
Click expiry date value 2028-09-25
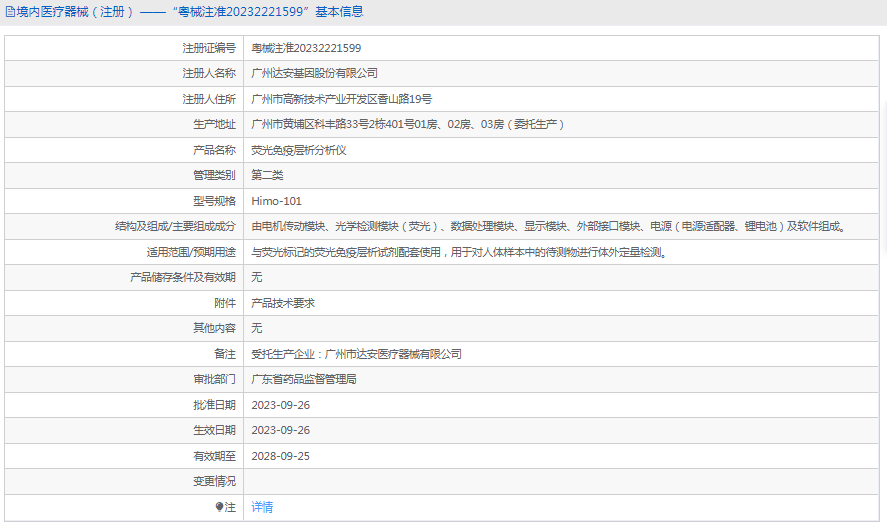pyautogui.click(x=281, y=456)
